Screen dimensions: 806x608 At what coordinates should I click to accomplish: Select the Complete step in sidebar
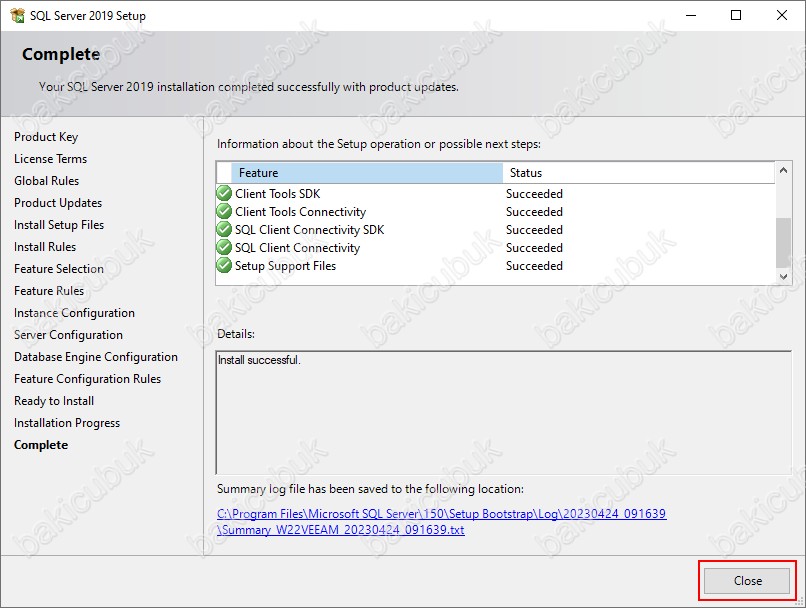[41, 445]
